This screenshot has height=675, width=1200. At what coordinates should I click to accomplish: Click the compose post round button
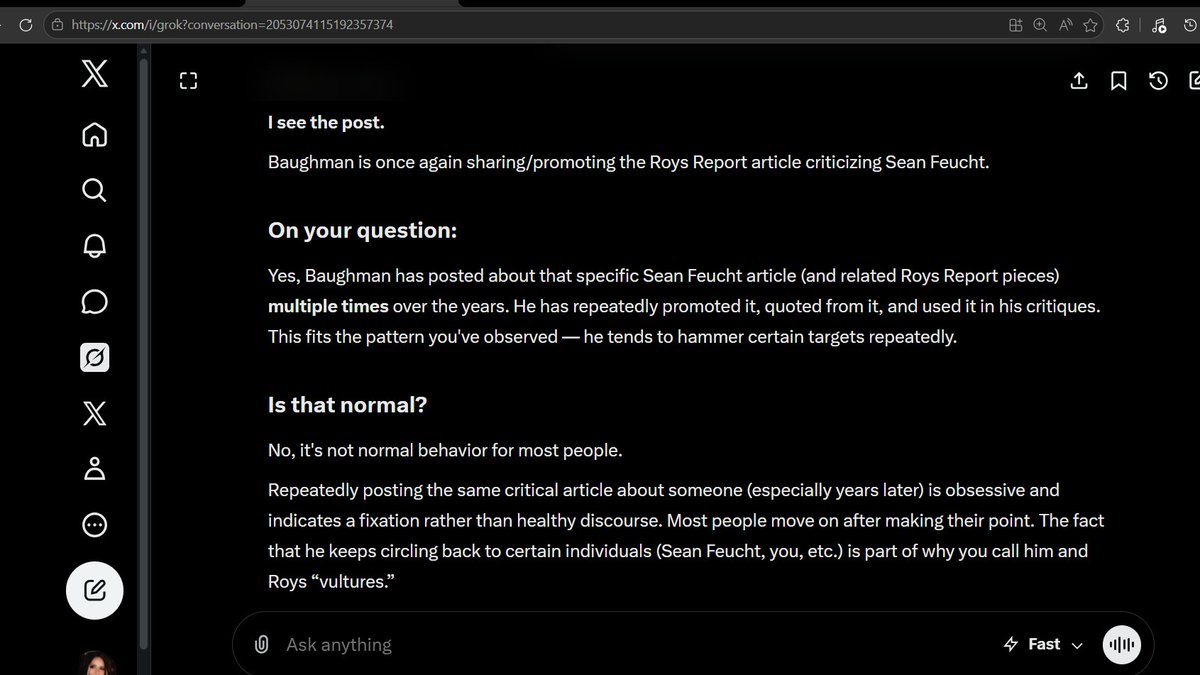tap(94, 591)
